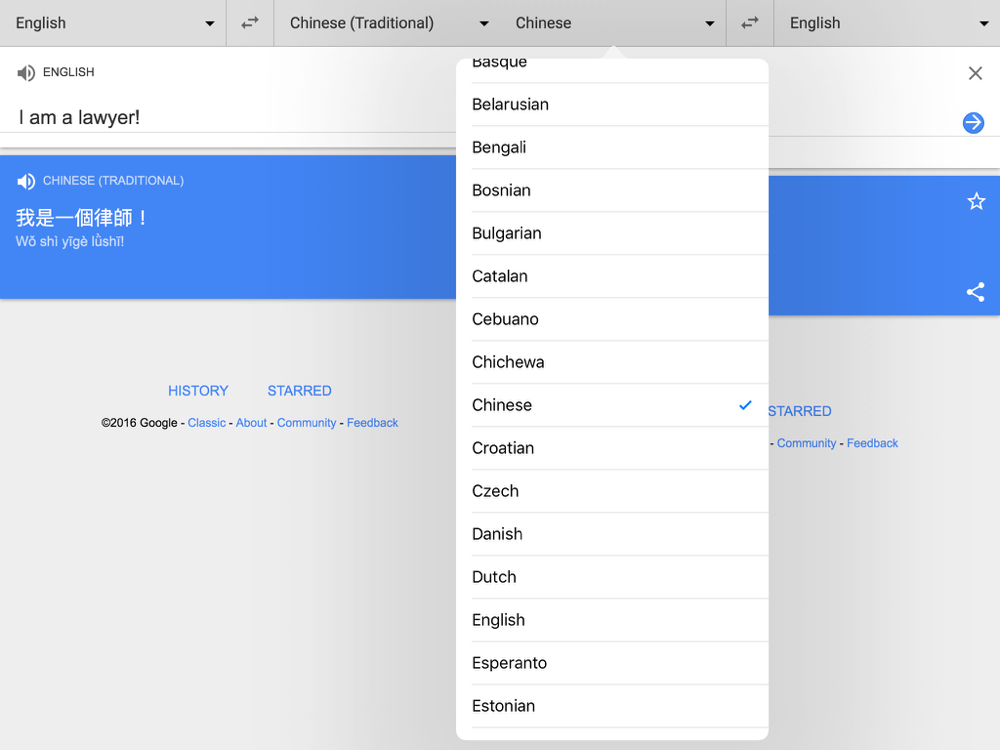Swap languages with the right swap-arrows icon
The width and height of the screenshot is (1000, 750).
coord(750,23)
